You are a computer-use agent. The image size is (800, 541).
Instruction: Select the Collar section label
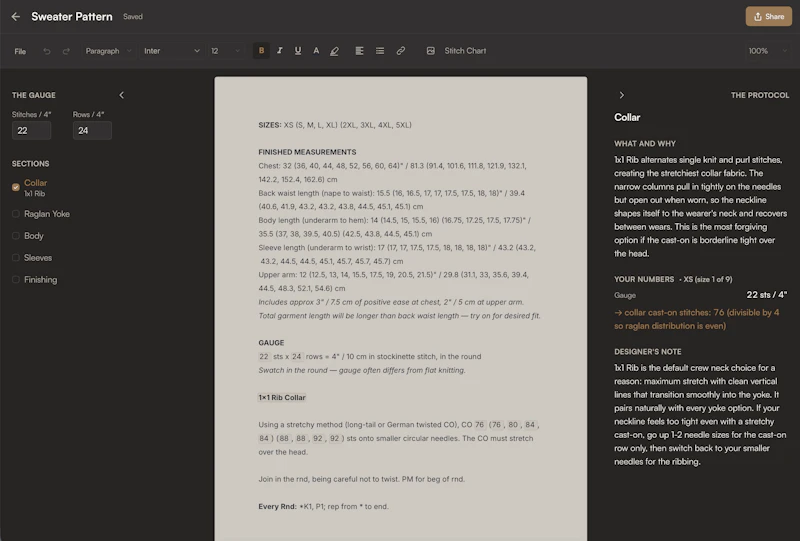pyautogui.click(x=35, y=183)
